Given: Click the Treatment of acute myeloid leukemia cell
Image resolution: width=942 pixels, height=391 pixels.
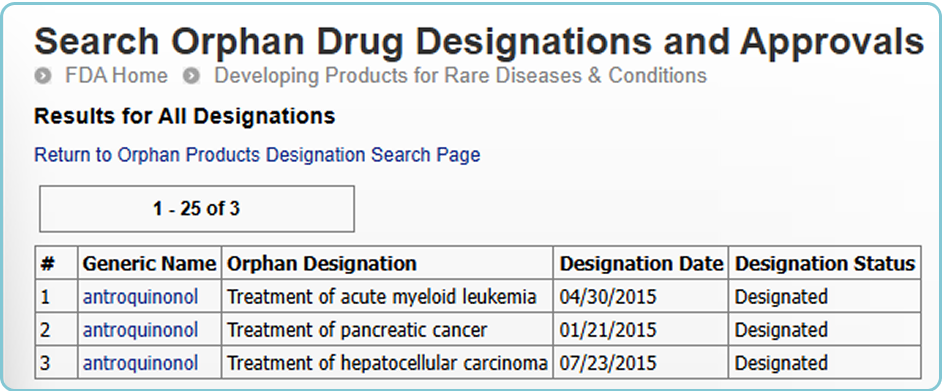Looking at the screenshot, I should click(x=387, y=297).
